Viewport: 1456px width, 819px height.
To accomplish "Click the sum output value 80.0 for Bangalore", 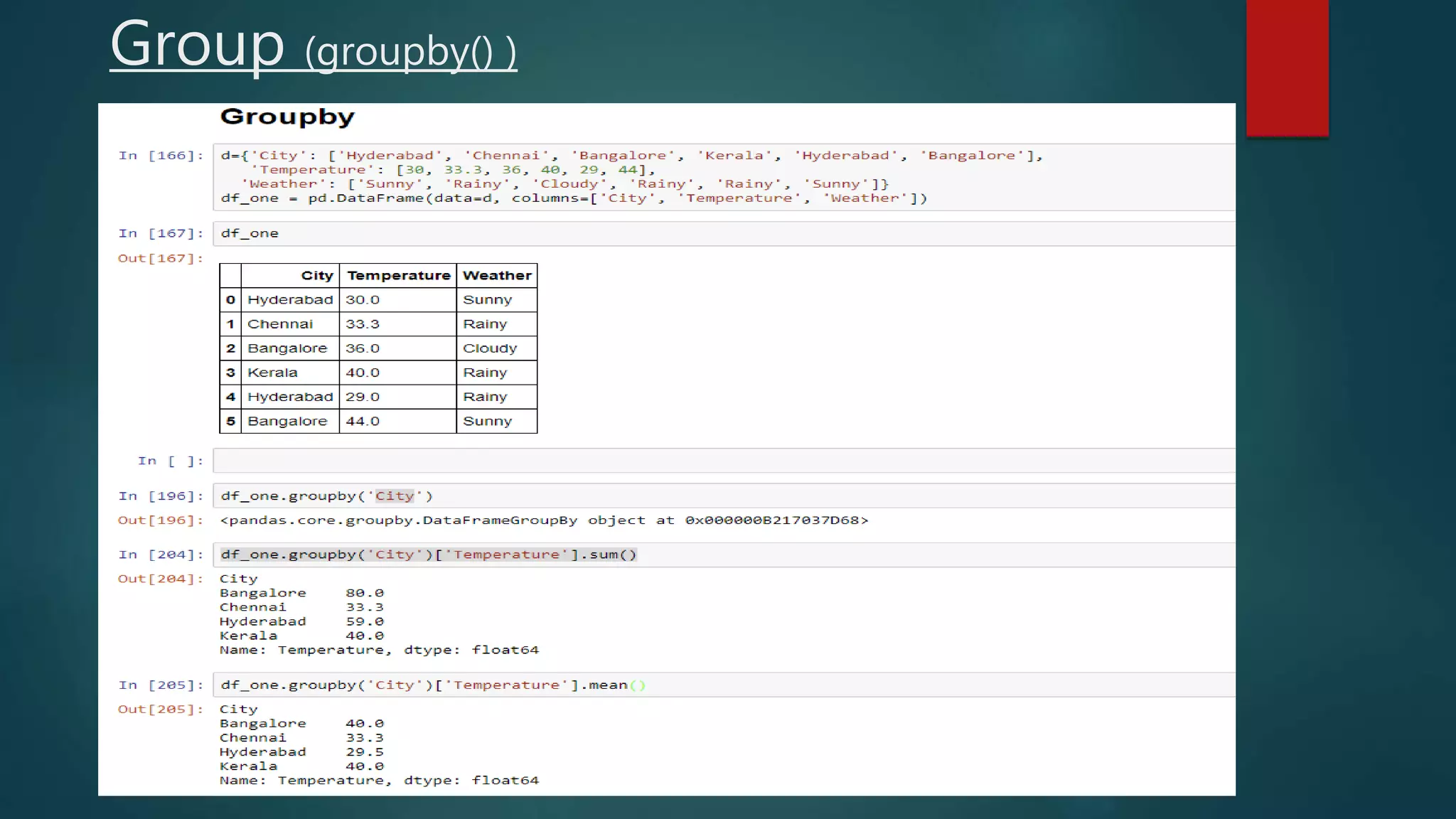I will (x=365, y=593).
